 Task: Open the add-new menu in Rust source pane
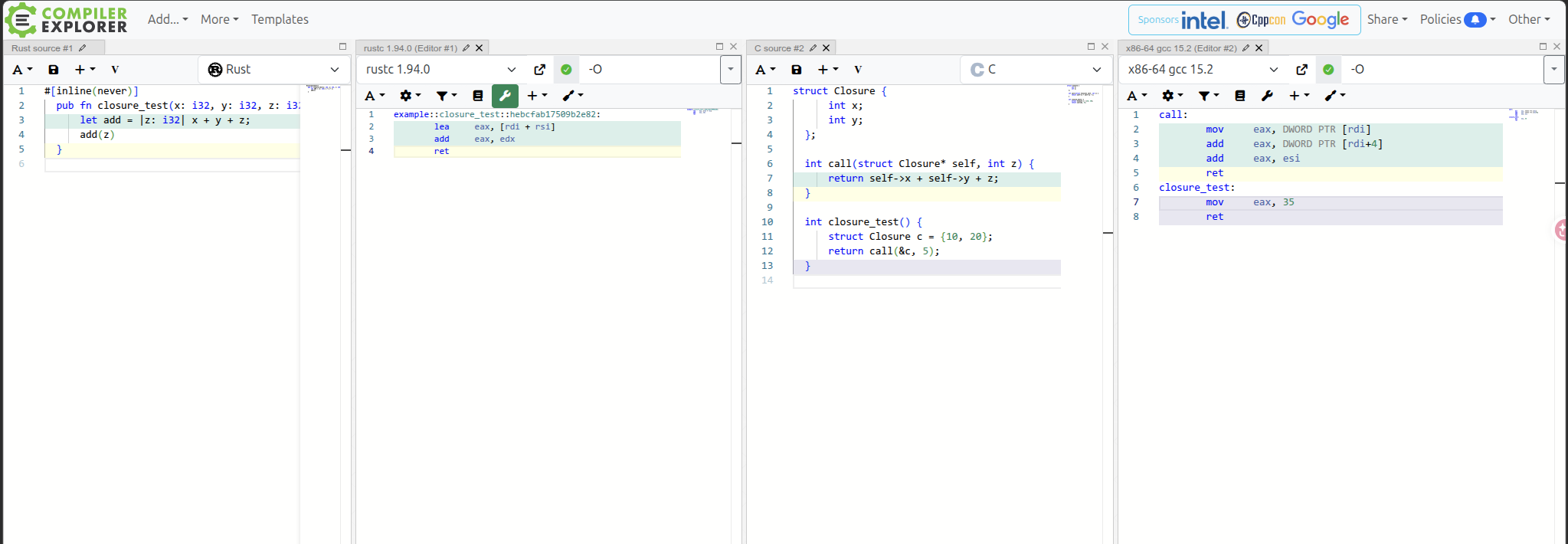coord(85,70)
